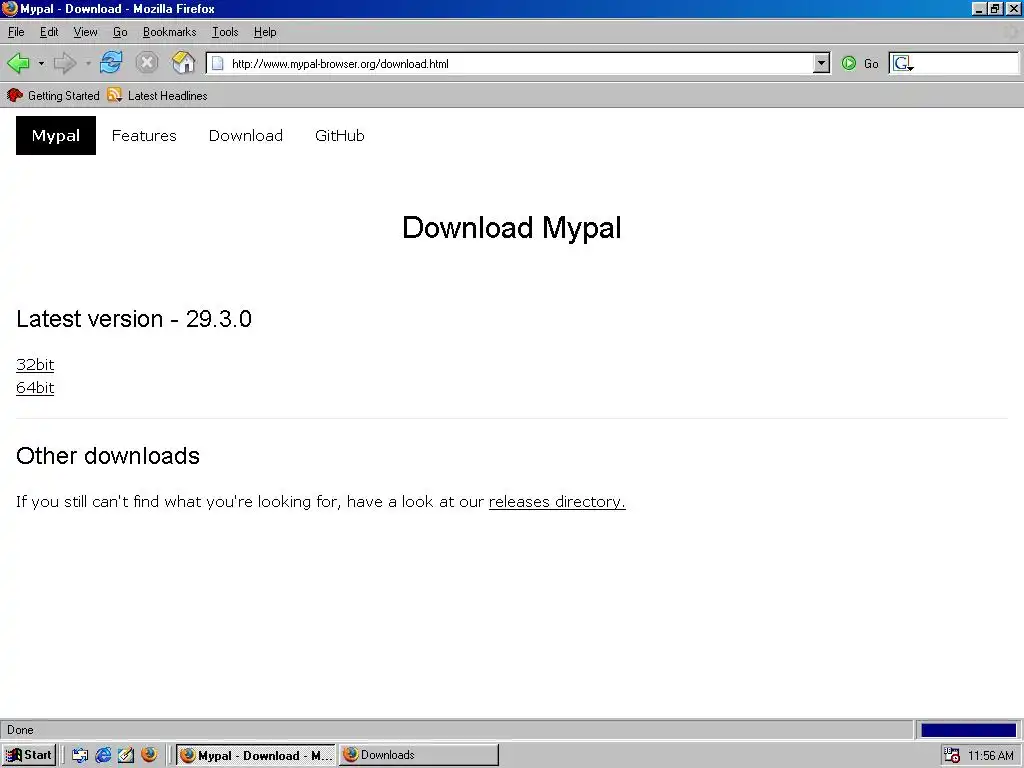This screenshot has width=1024, height=768.
Task: Open the Getting Started bookmark
Action: click(x=54, y=95)
